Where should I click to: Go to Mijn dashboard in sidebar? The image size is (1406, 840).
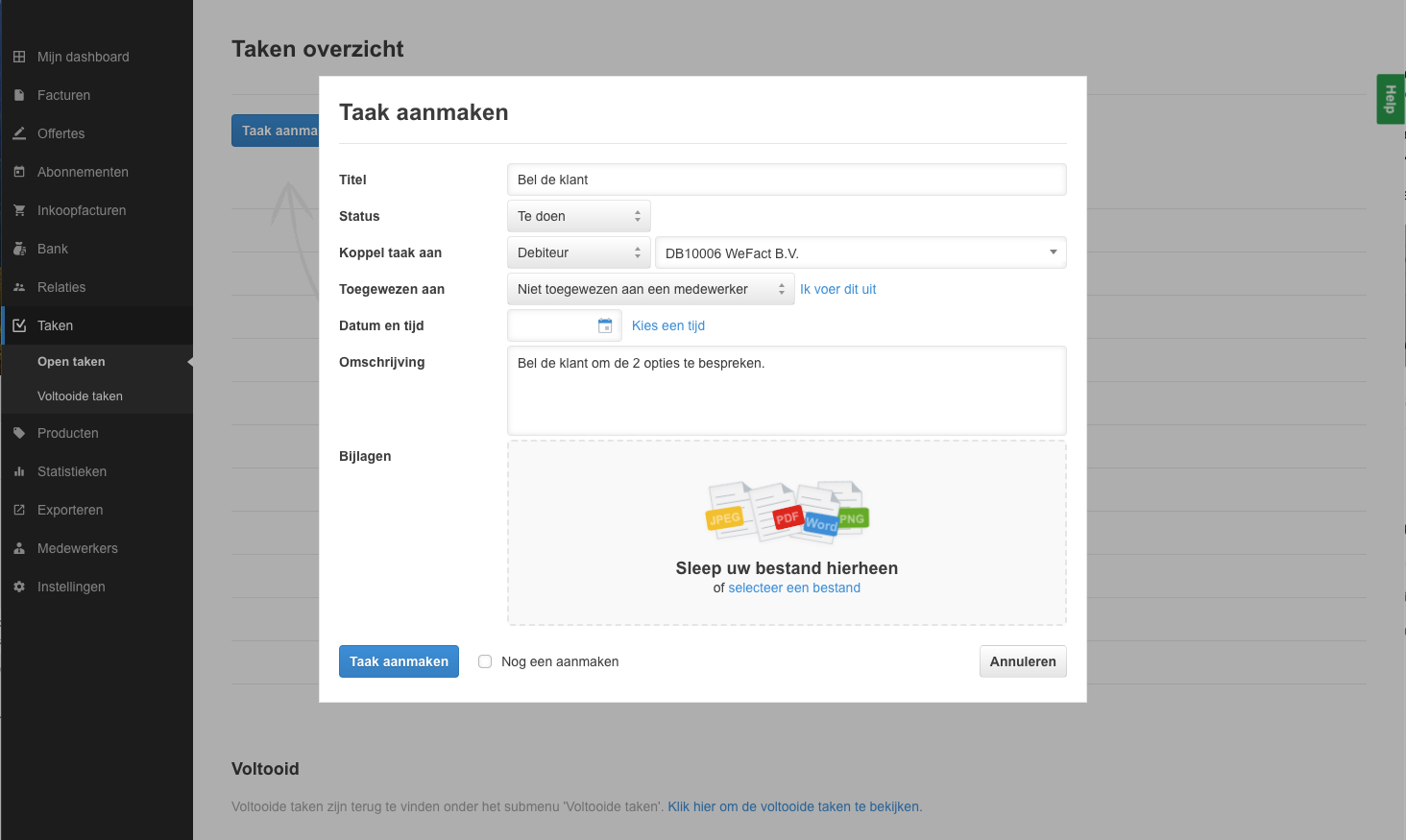pyautogui.click(x=83, y=57)
